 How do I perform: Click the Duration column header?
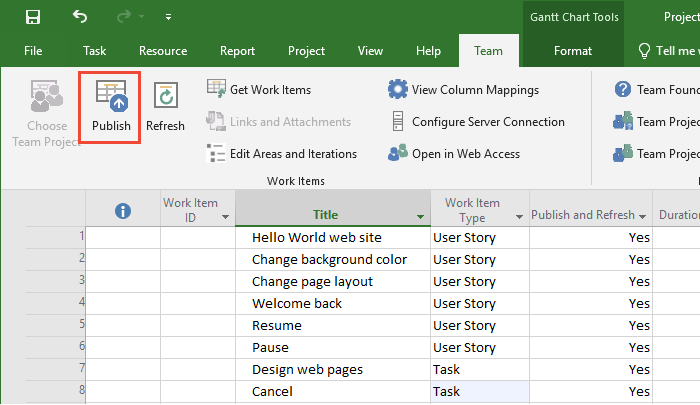point(676,209)
